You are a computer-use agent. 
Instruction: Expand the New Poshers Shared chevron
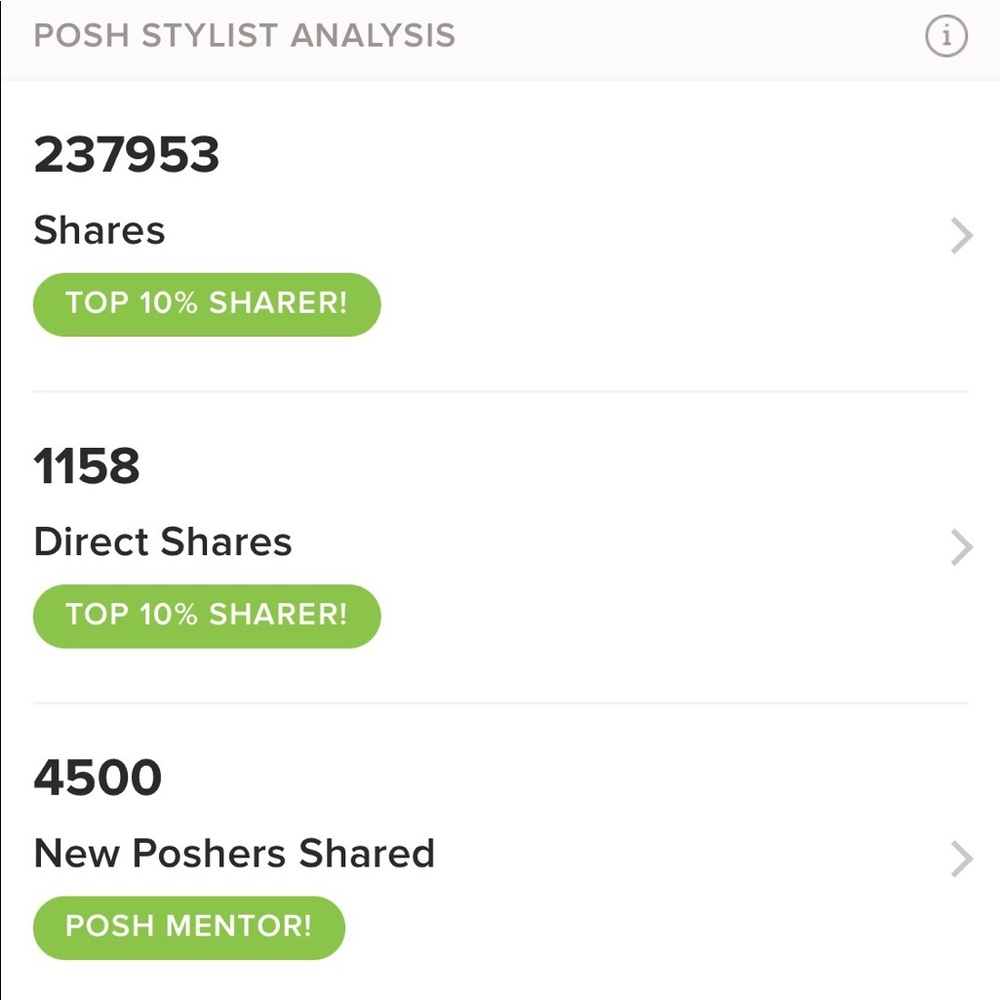click(961, 859)
